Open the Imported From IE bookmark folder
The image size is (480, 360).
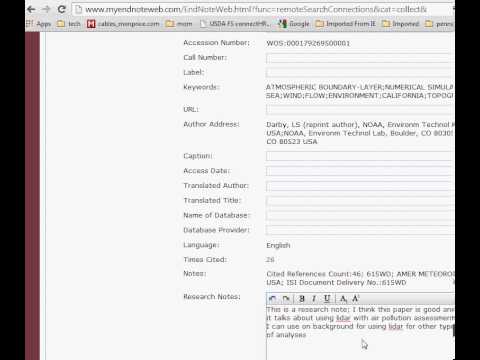(346, 24)
